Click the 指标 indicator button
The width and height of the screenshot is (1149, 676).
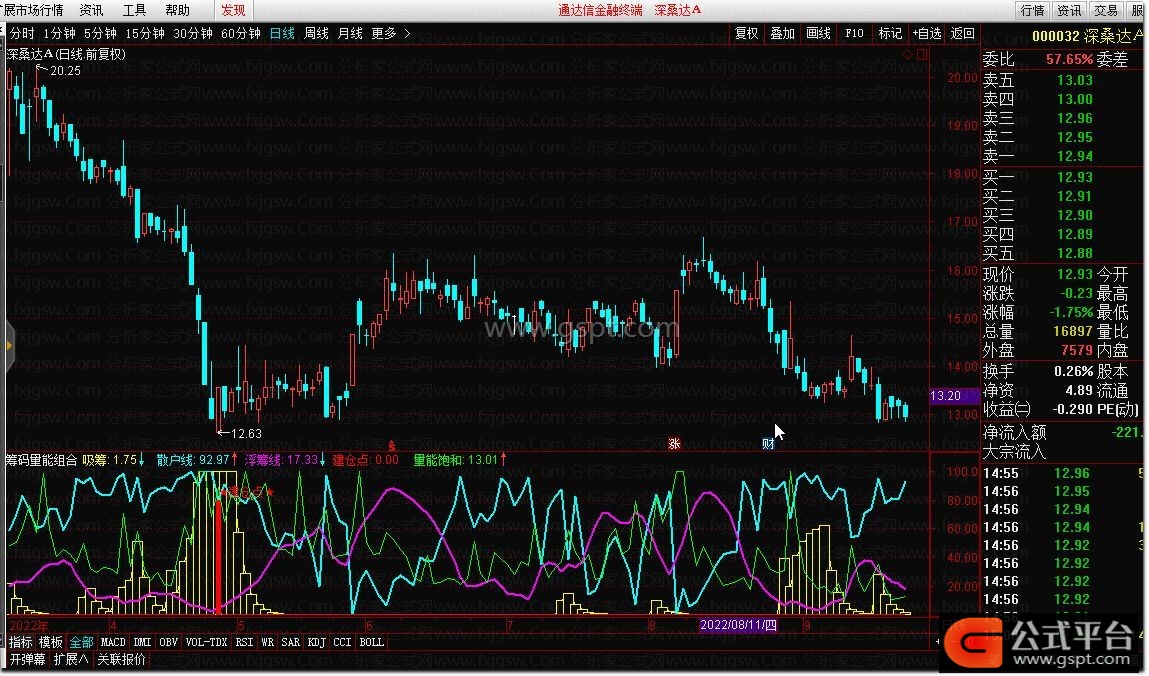[21, 642]
